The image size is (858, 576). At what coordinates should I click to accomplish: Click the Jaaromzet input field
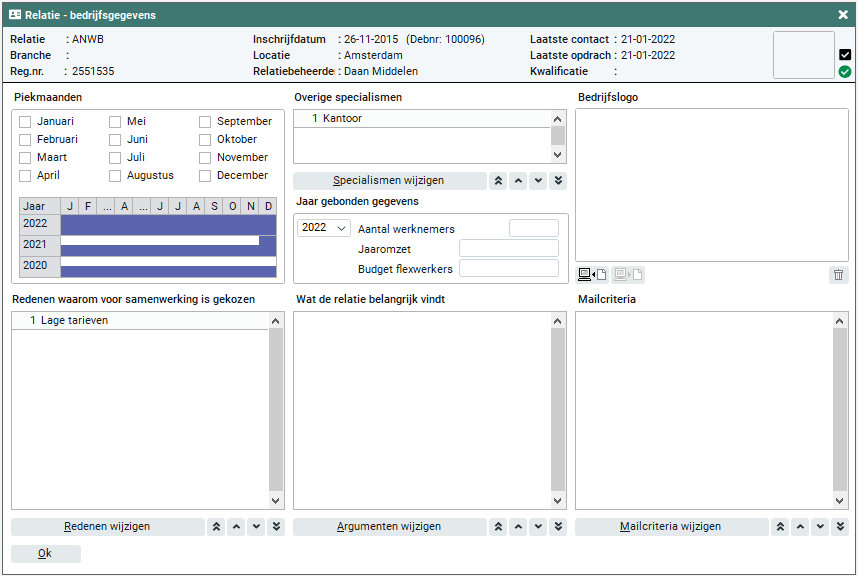508,248
